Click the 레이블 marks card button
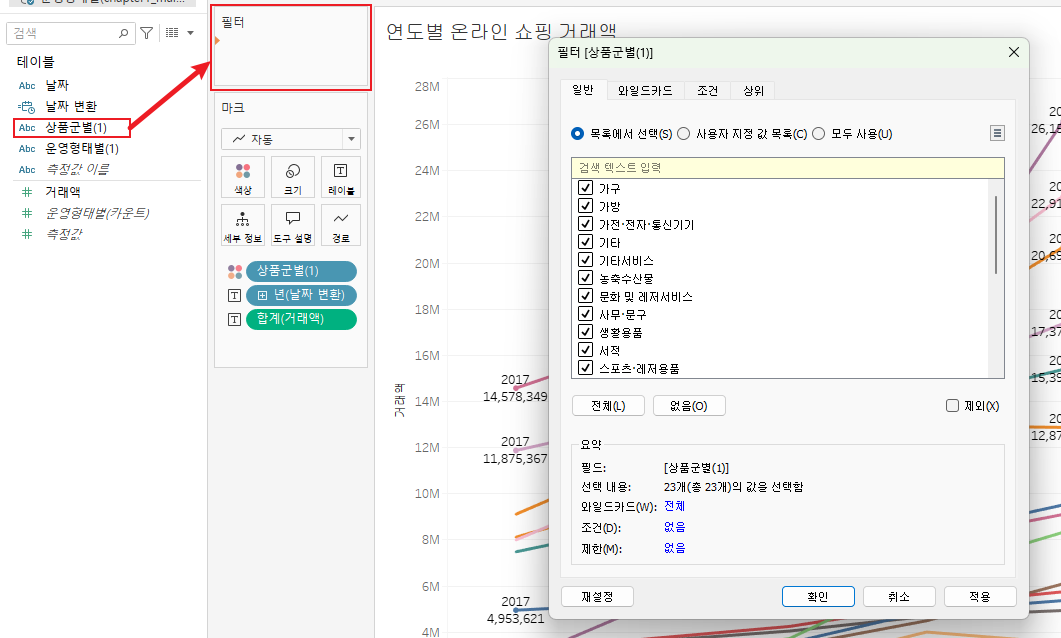The image size is (1061, 638). [x=340, y=177]
